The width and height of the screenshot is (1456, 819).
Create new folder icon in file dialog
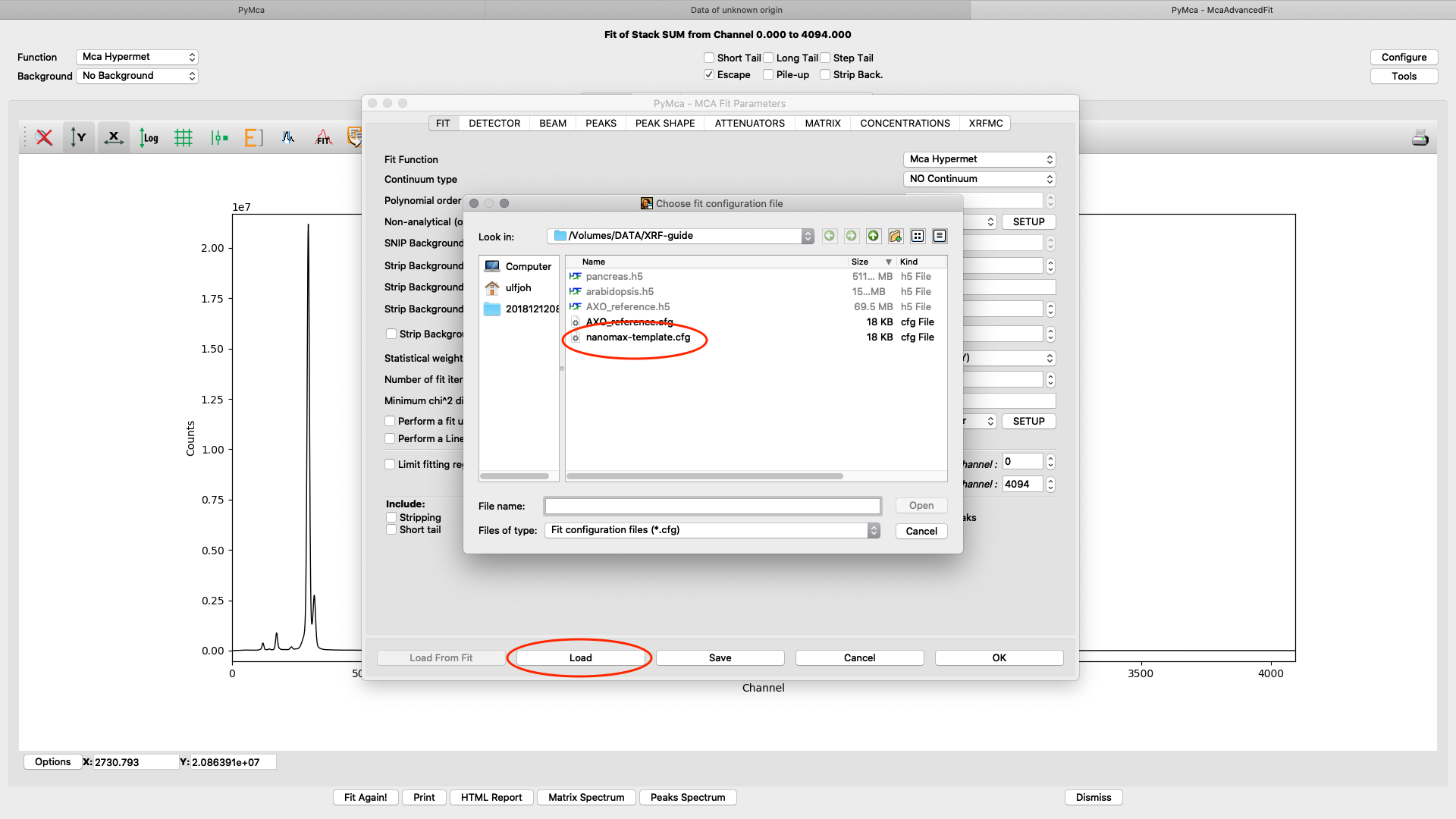pyautogui.click(x=896, y=236)
